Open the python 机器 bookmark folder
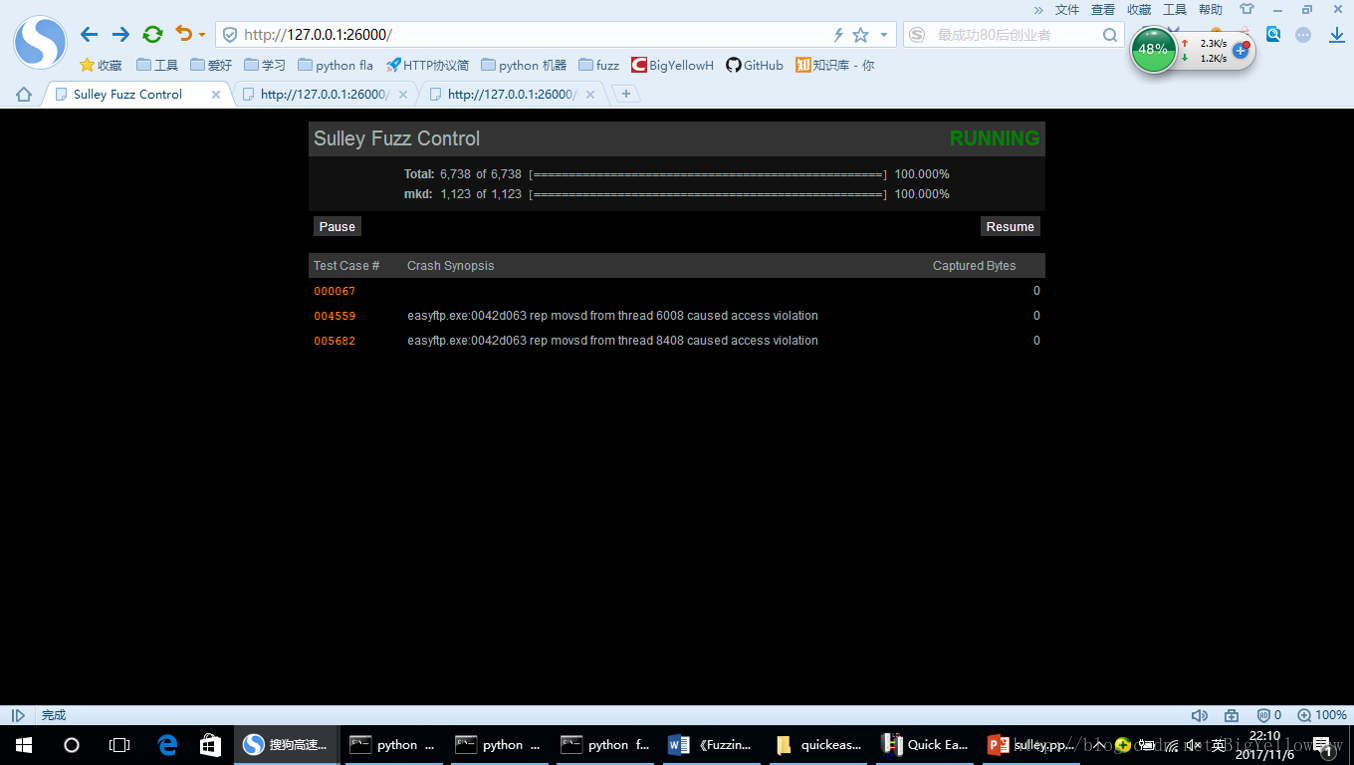Image resolution: width=1354 pixels, height=765 pixels. pyautogui.click(x=523, y=65)
